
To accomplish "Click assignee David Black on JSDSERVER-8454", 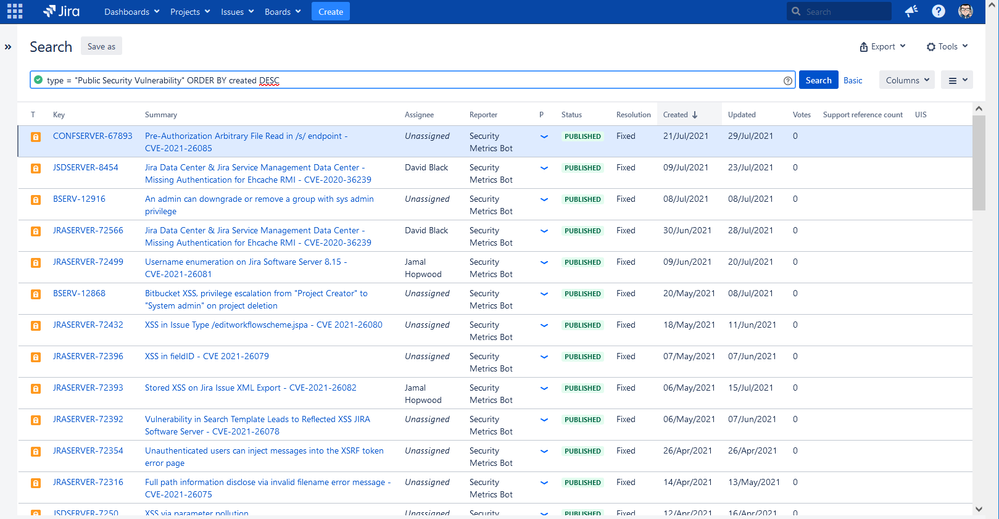I will click(426, 167).
